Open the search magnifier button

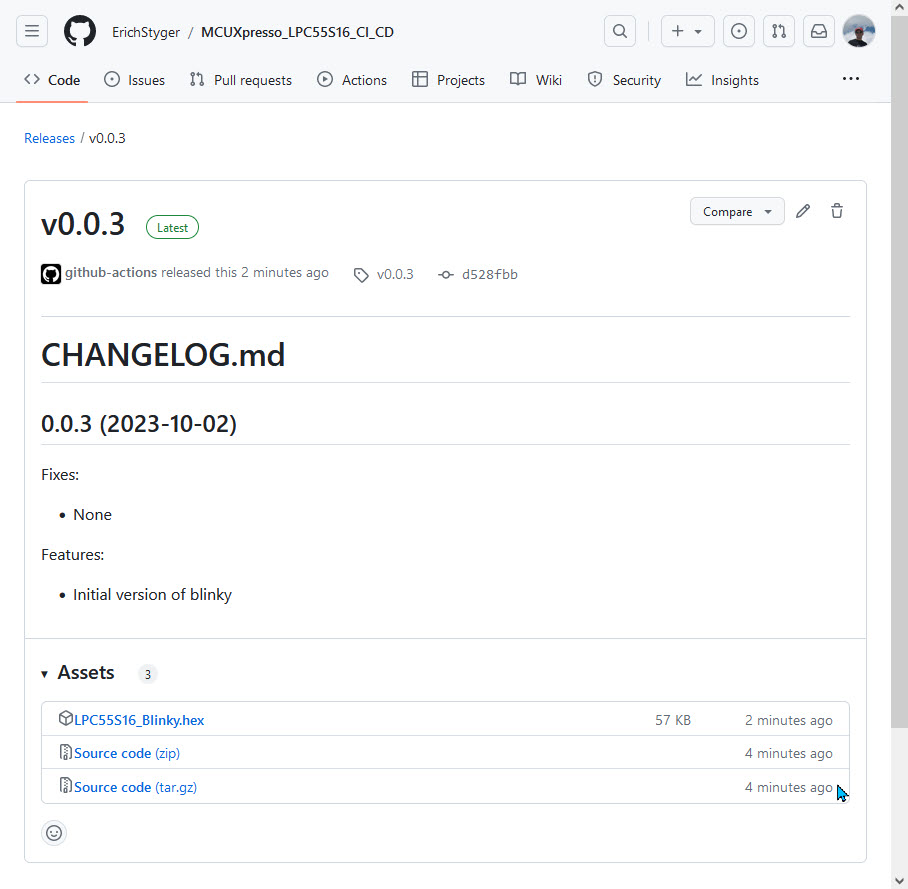point(620,31)
